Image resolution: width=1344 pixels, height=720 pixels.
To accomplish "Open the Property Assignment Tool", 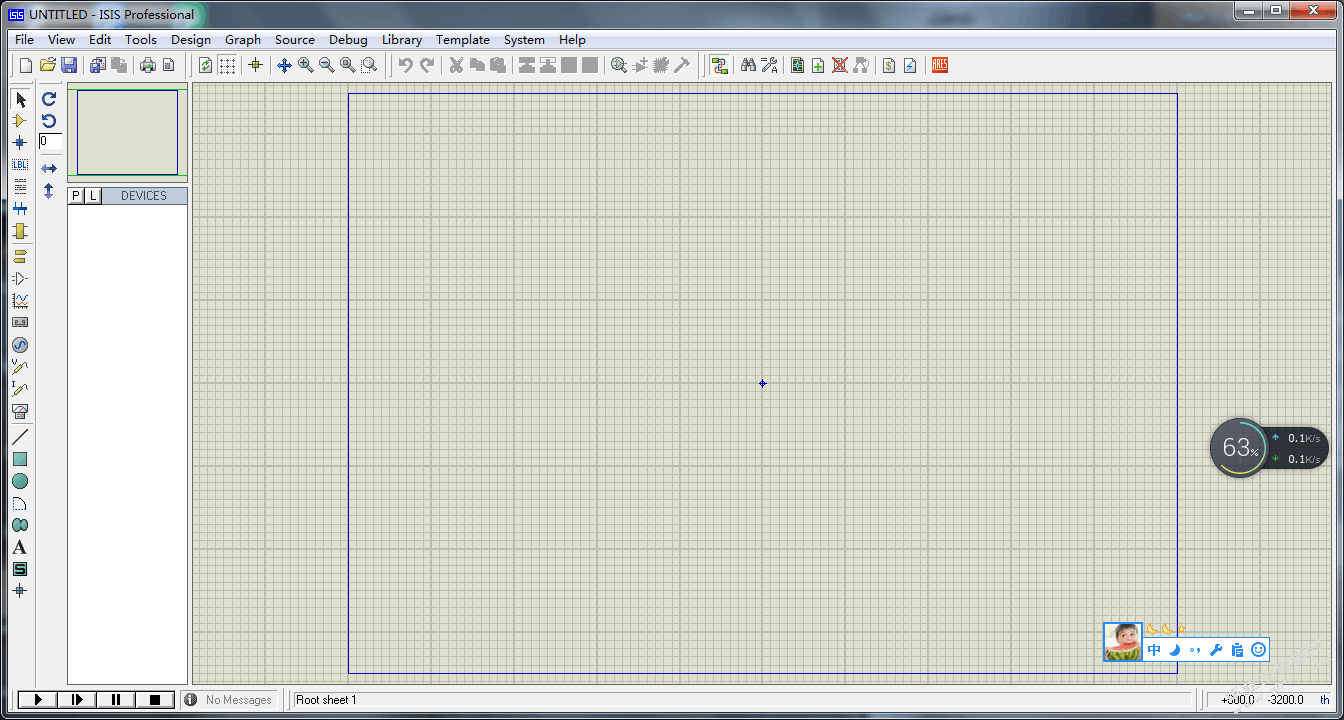I will coord(769,65).
